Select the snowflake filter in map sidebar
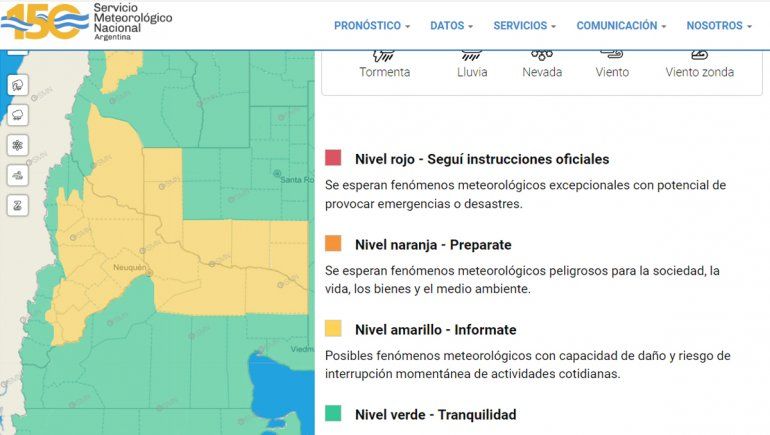The width and height of the screenshot is (770, 435). point(18,145)
